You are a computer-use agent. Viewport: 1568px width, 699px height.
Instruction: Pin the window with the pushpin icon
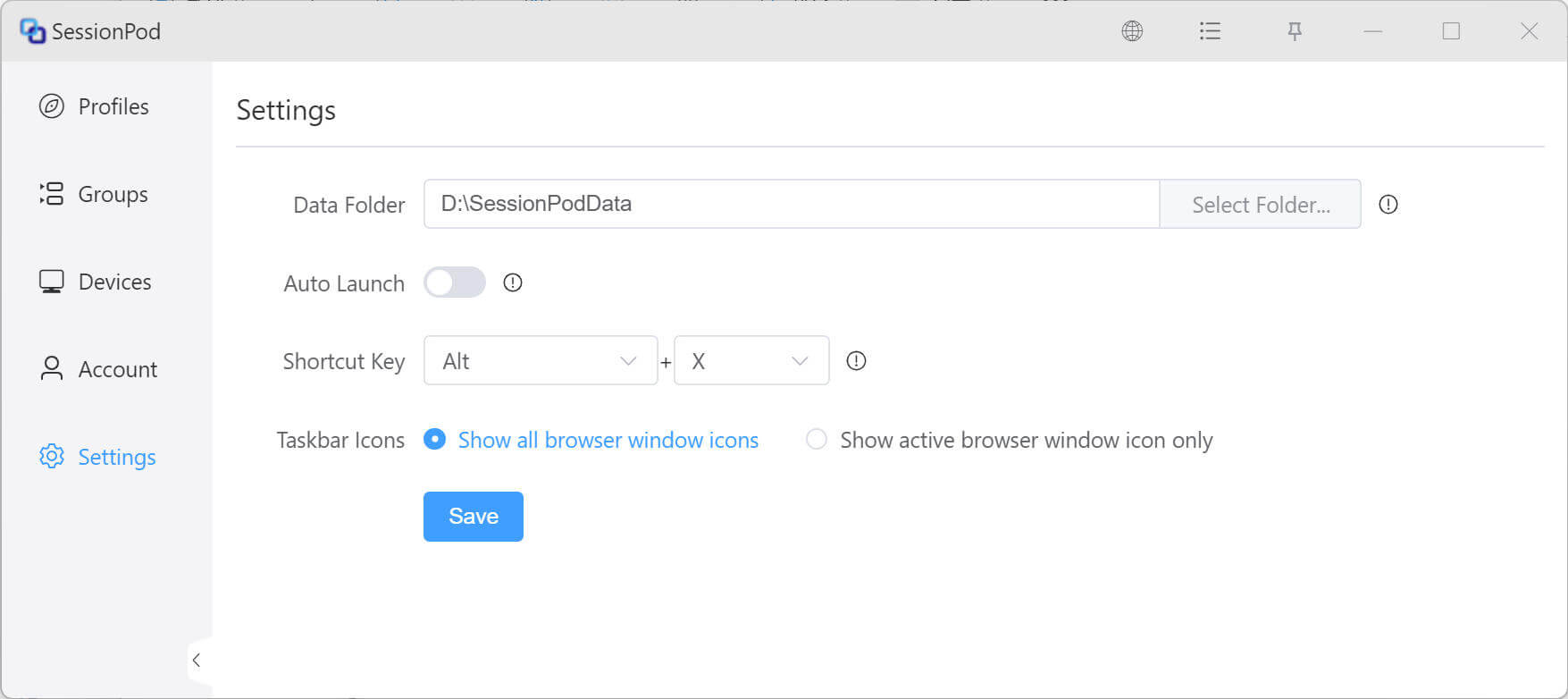pyautogui.click(x=1295, y=31)
